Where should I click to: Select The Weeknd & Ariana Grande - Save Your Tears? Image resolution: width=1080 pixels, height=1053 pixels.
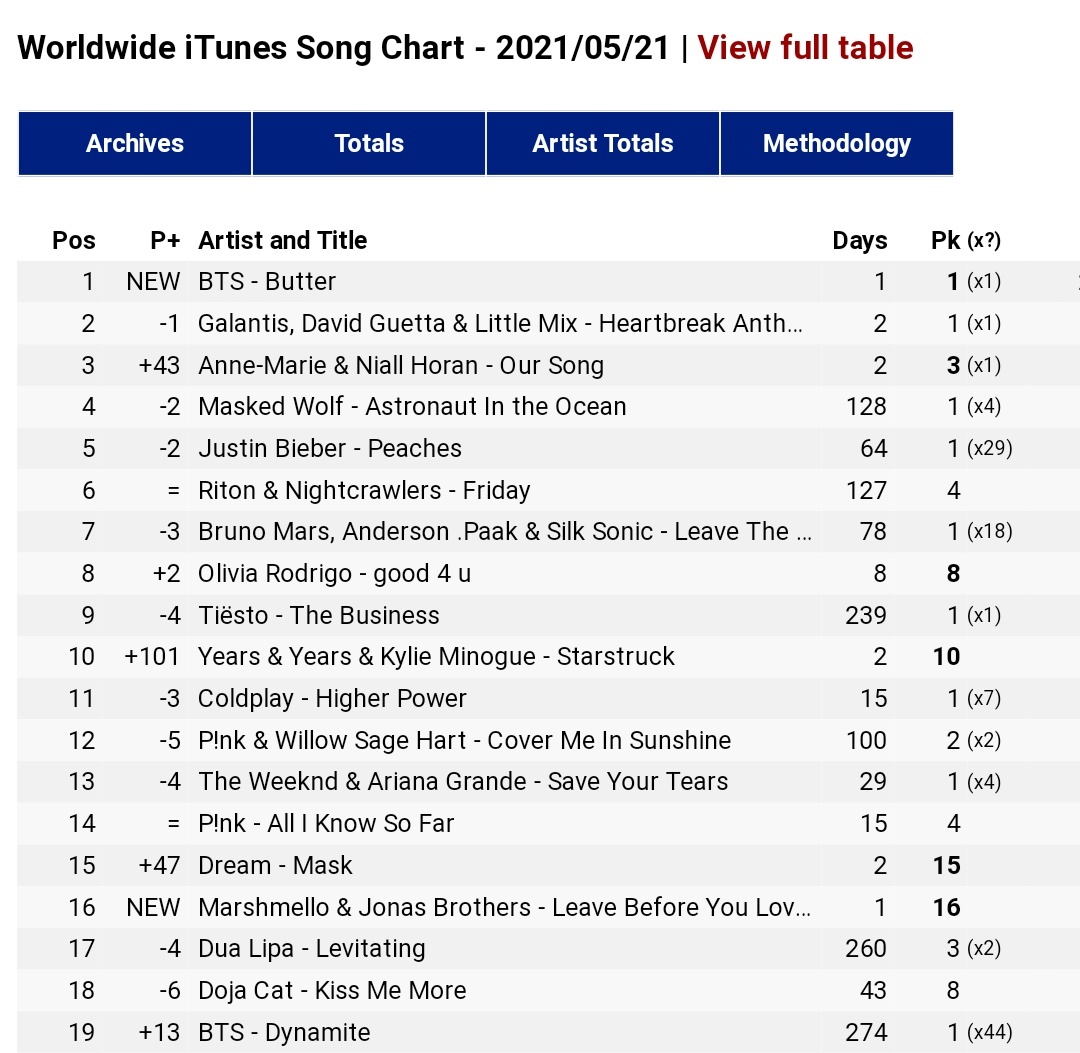tap(463, 782)
